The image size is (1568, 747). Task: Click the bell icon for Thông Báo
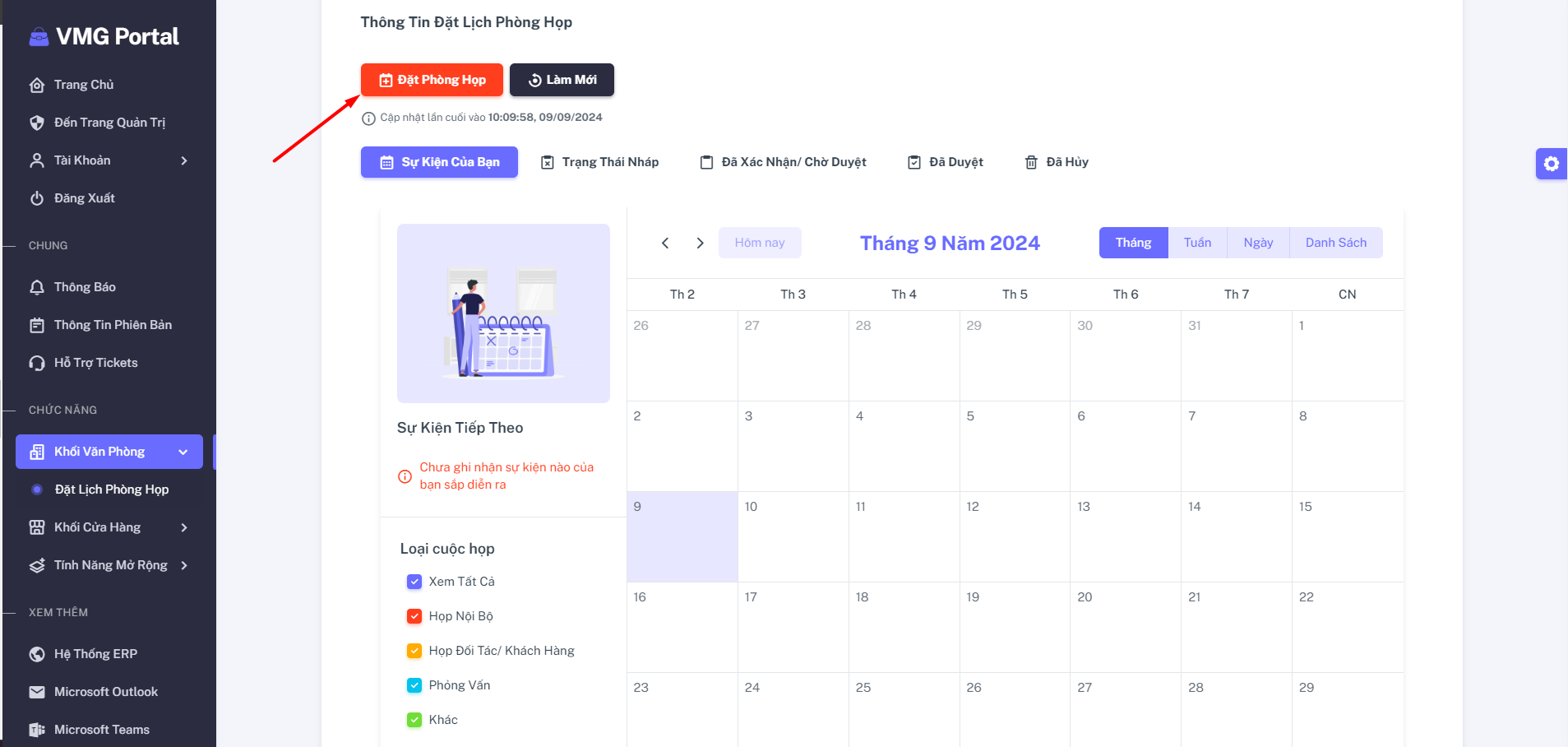pyautogui.click(x=37, y=288)
